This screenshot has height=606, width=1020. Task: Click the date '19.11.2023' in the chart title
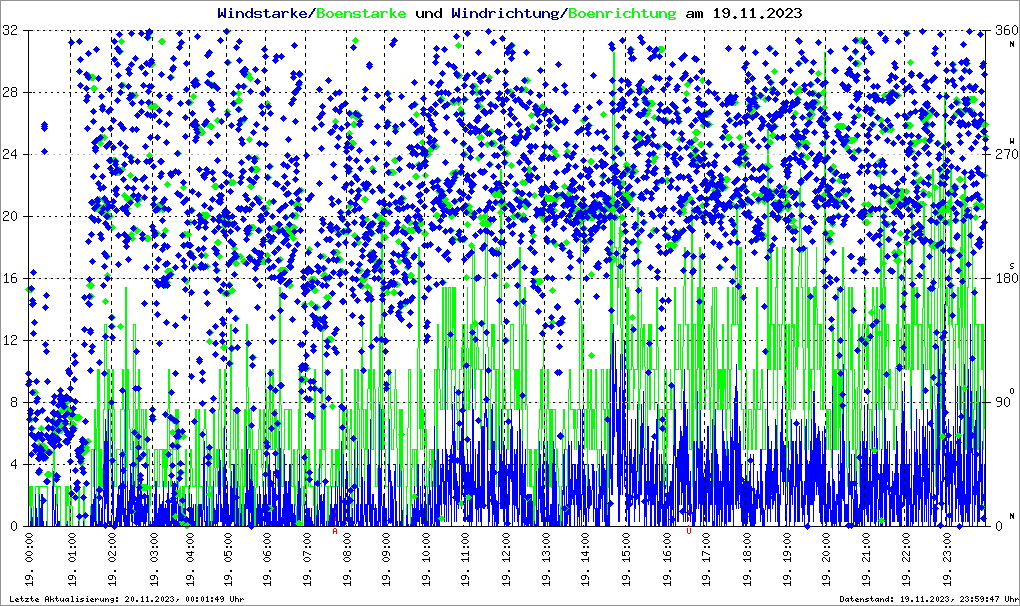tap(758, 13)
